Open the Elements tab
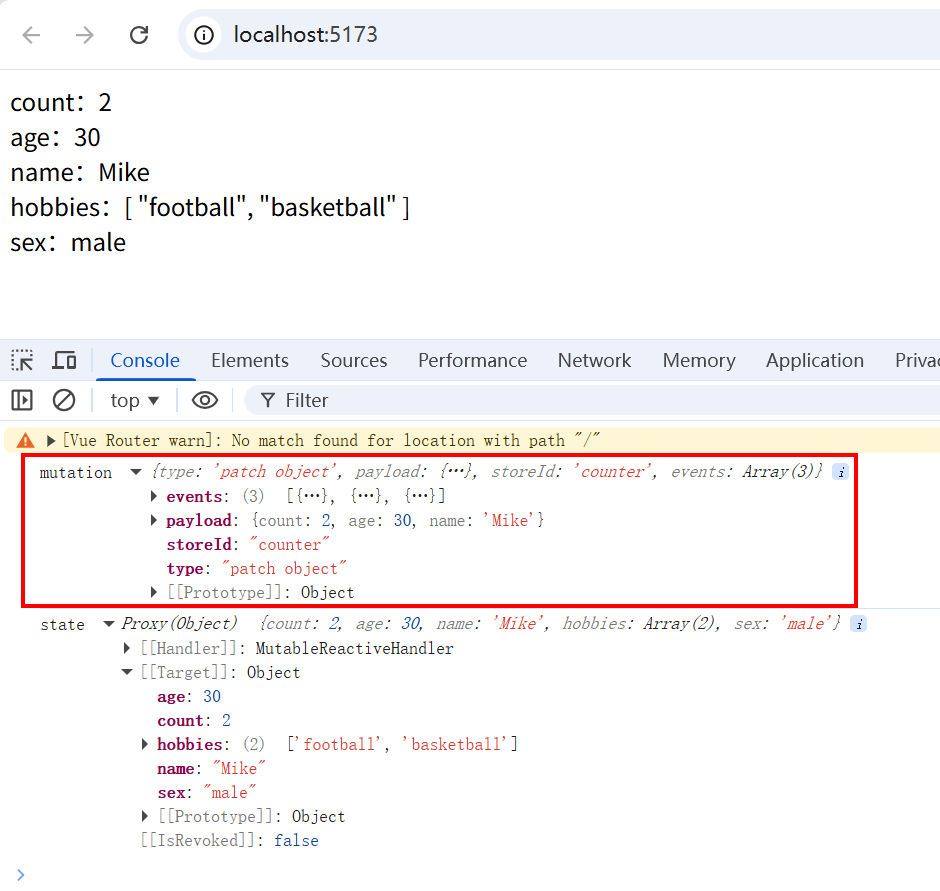 (x=249, y=360)
